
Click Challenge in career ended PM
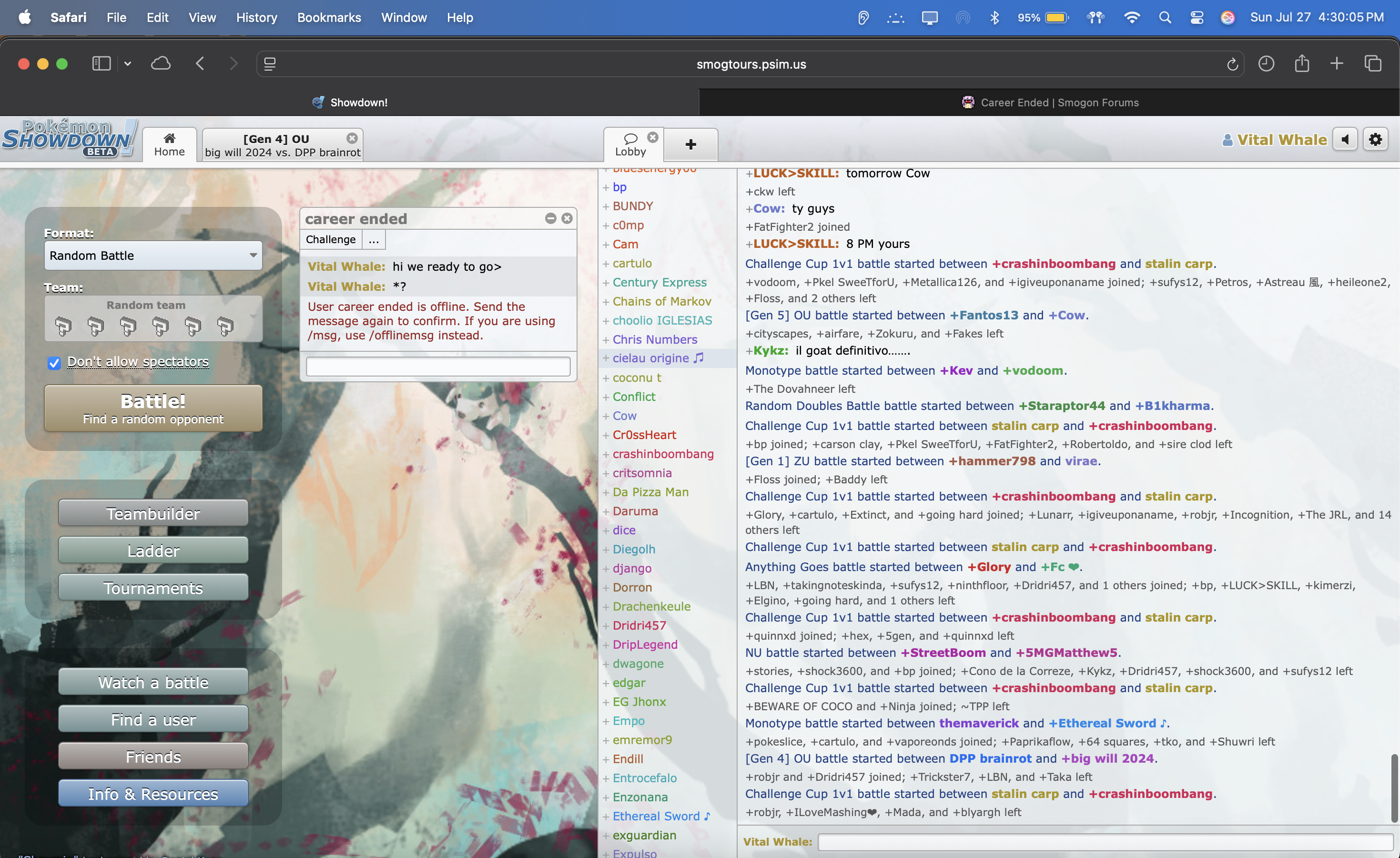pos(331,239)
